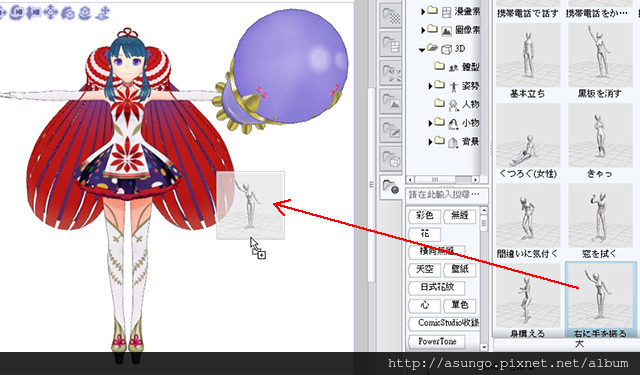The height and width of the screenshot is (375, 640).
Task: Open the 3D material folder sidebar icon
Action: (x=391, y=158)
